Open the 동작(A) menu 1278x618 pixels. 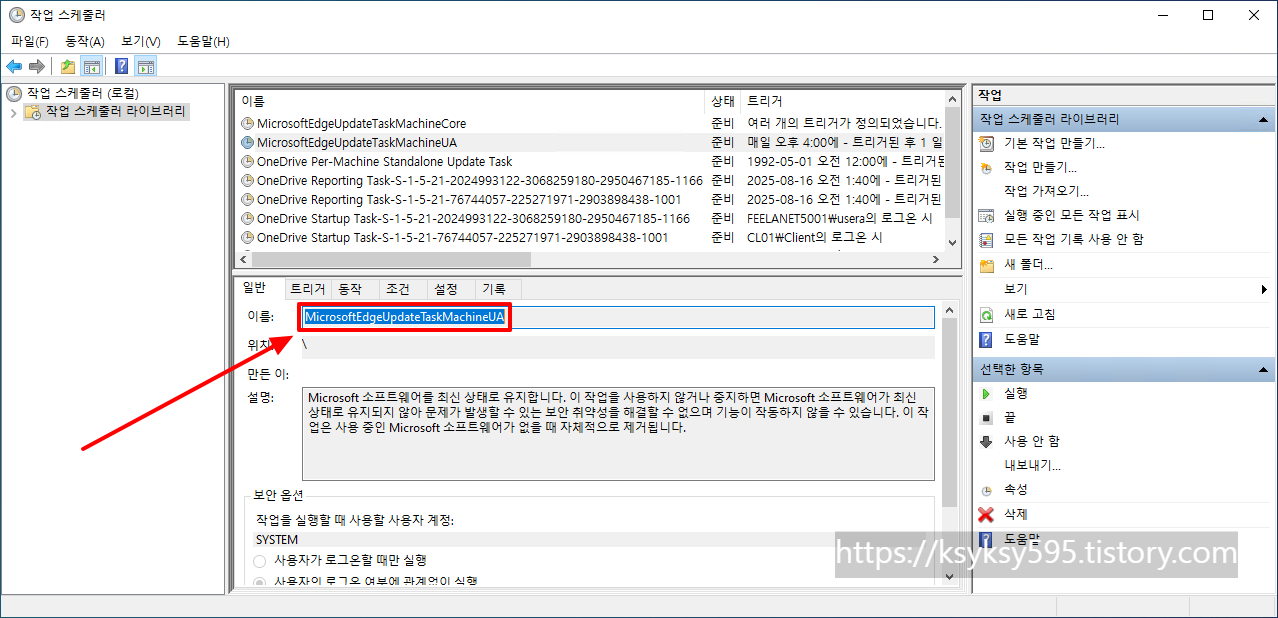point(85,41)
